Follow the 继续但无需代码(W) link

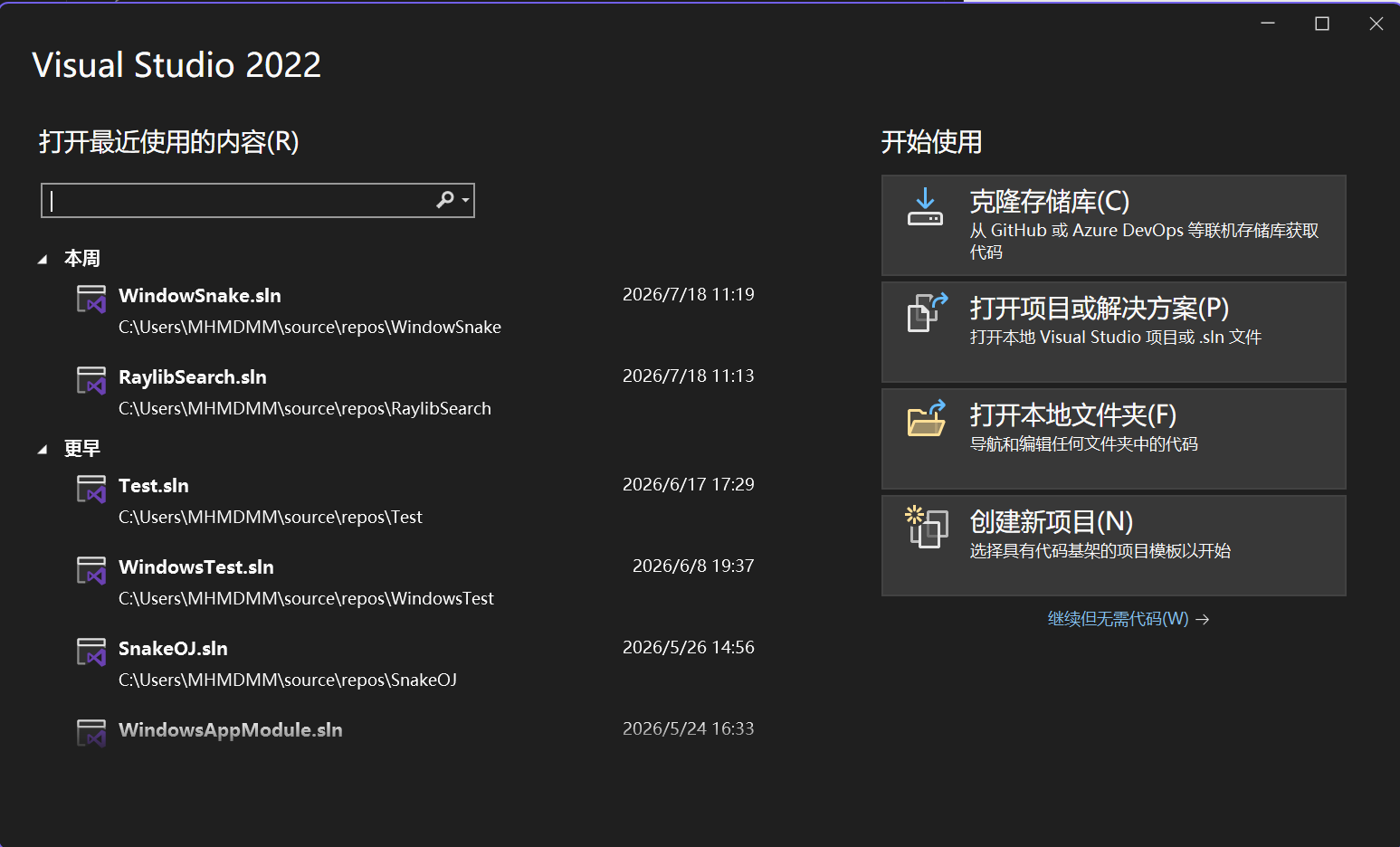(x=1118, y=619)
